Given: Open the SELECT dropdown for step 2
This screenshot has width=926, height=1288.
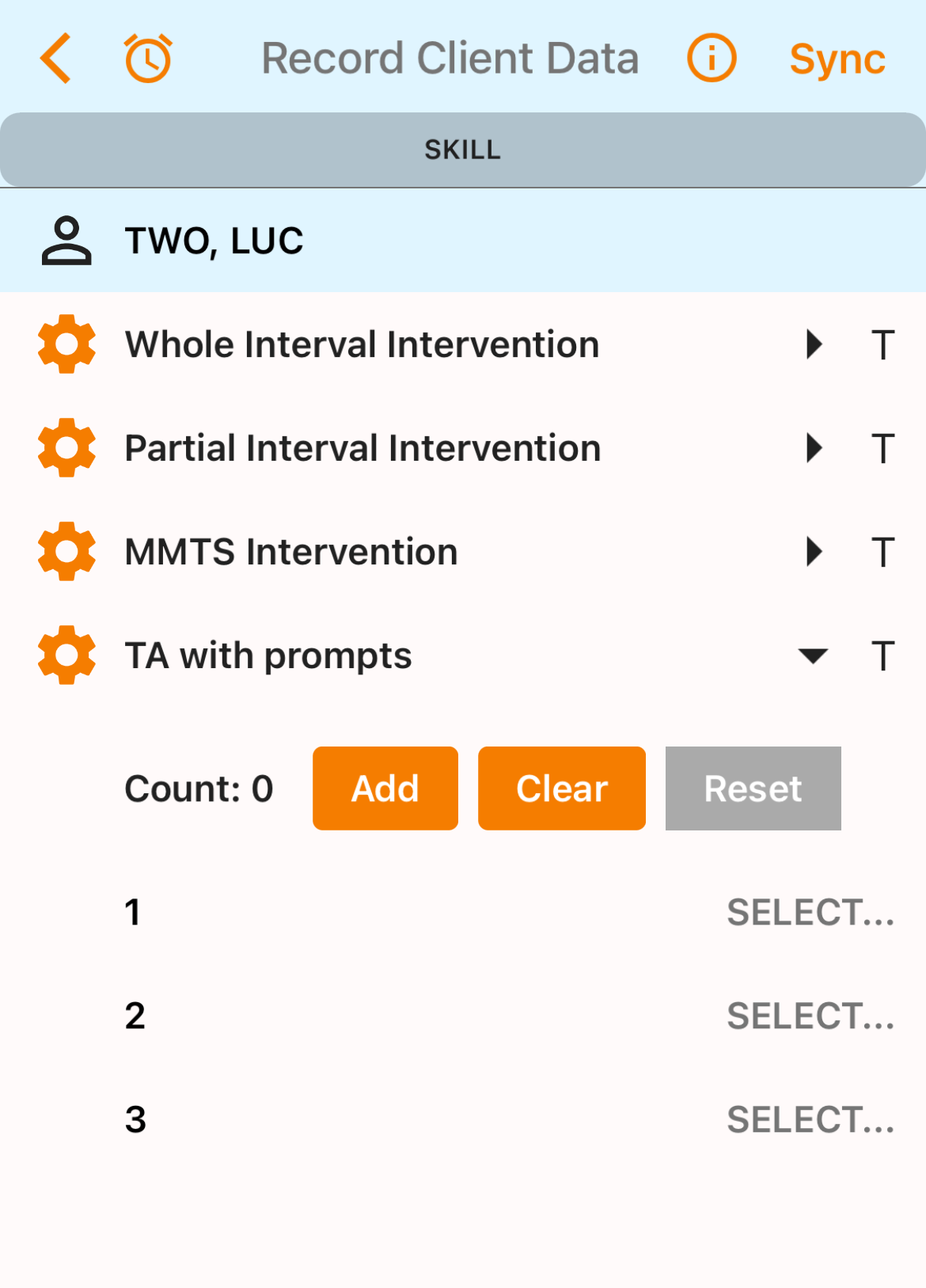Looking at the screenshot, I should pos(810,1016).
